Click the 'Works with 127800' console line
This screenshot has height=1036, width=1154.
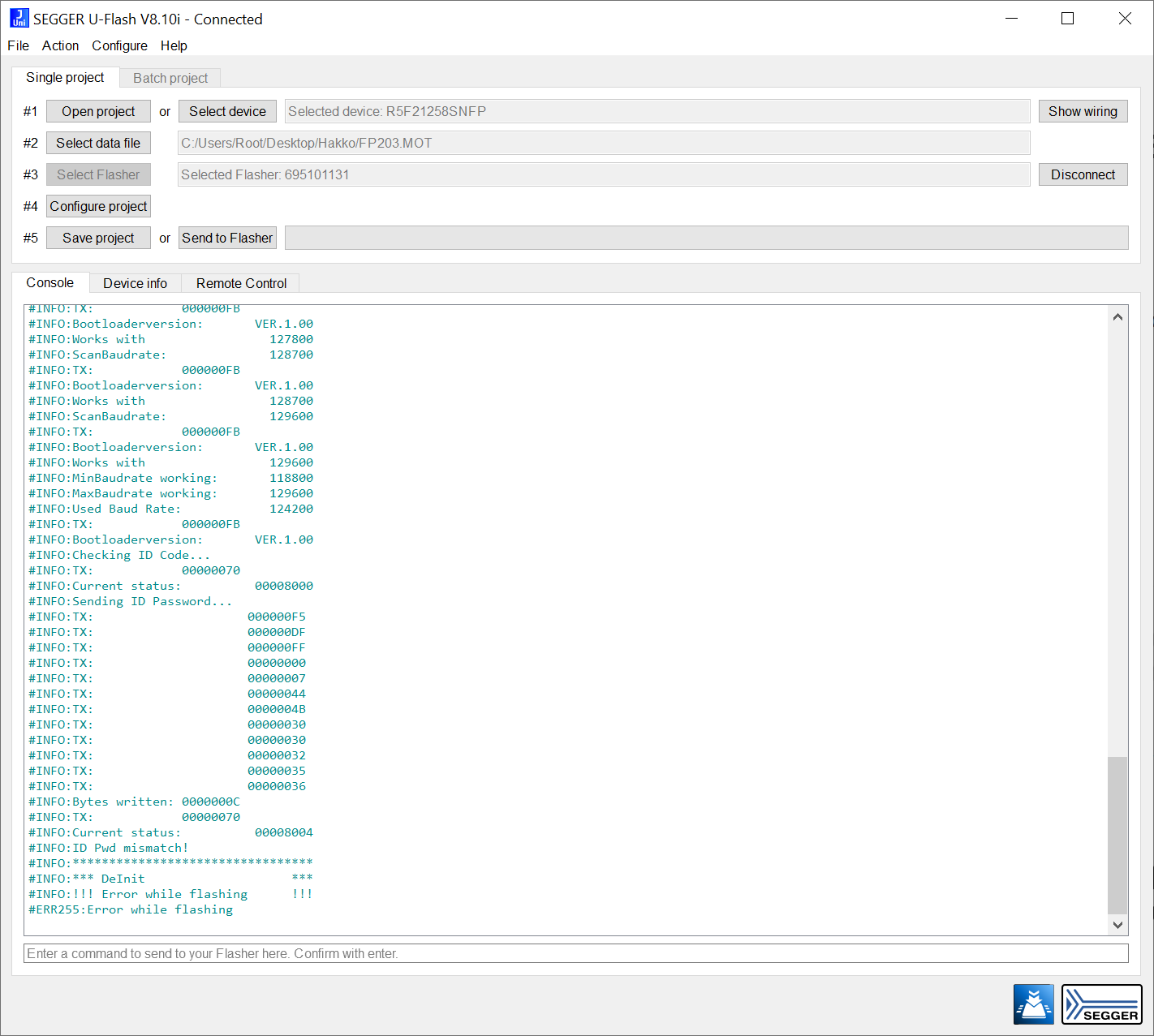point(170,339)
